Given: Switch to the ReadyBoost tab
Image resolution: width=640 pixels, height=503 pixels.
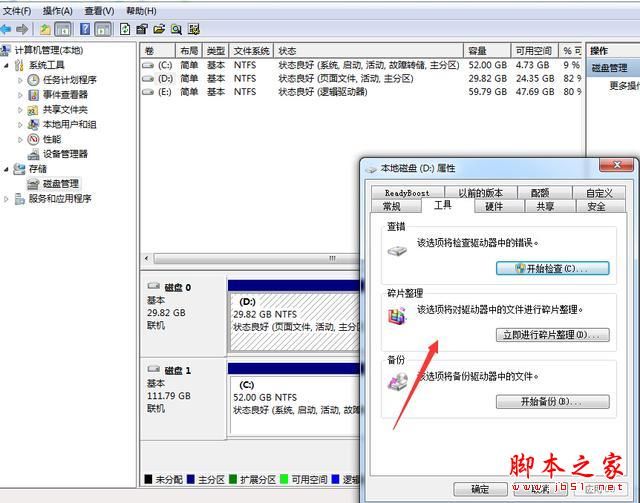Looking at the screenshot, I should 407,193.
